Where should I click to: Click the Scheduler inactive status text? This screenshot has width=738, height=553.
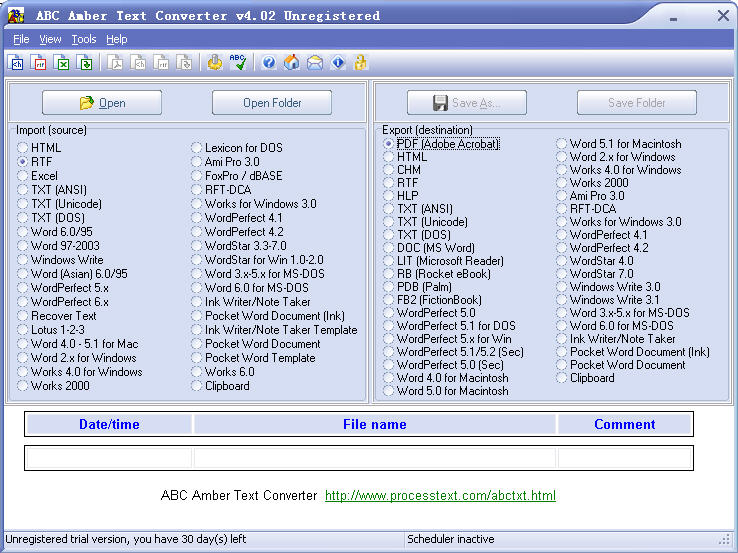tap(450, 539)
